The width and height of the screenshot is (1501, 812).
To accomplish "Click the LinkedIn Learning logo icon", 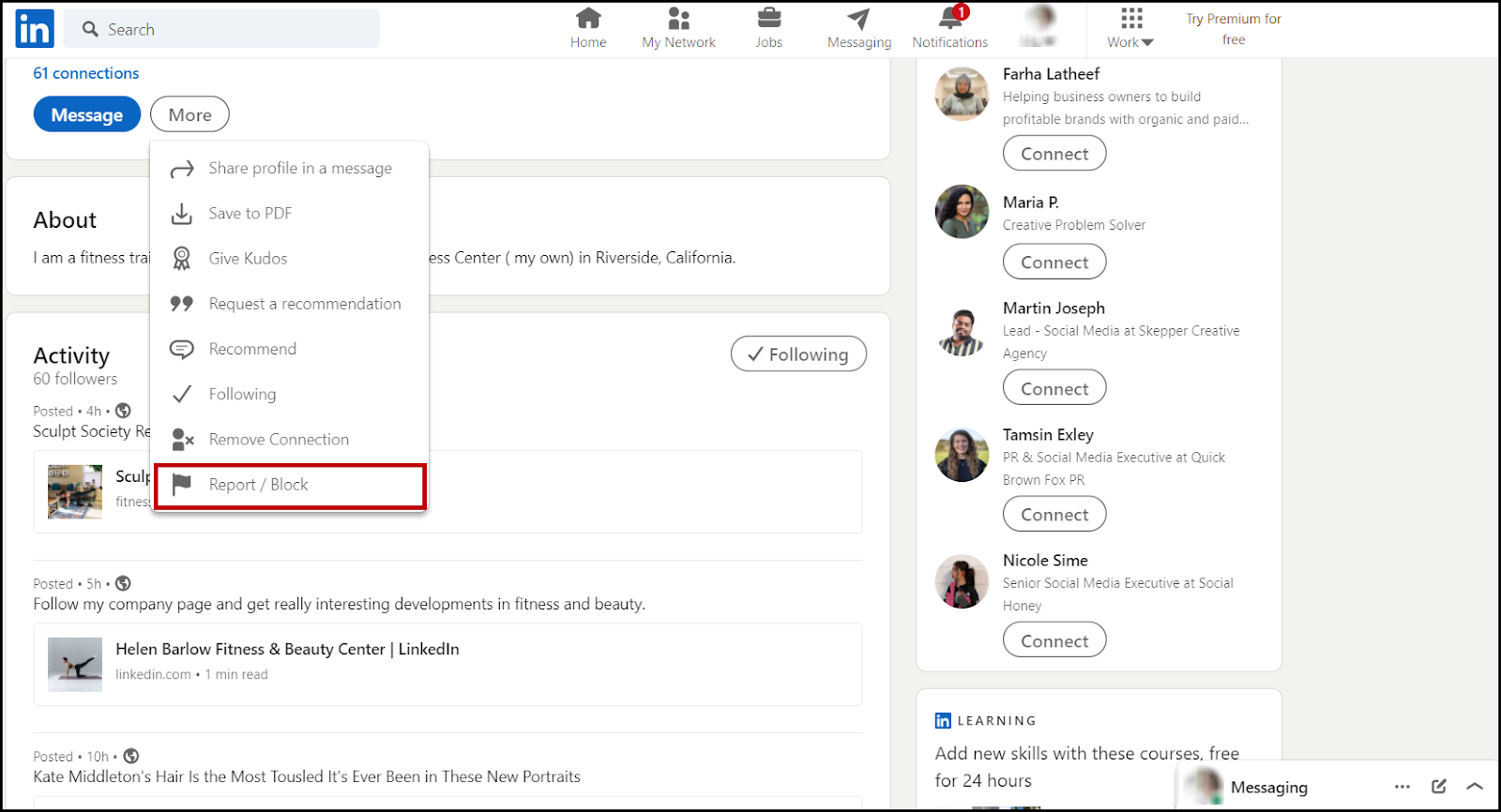I will click(943, 720).
